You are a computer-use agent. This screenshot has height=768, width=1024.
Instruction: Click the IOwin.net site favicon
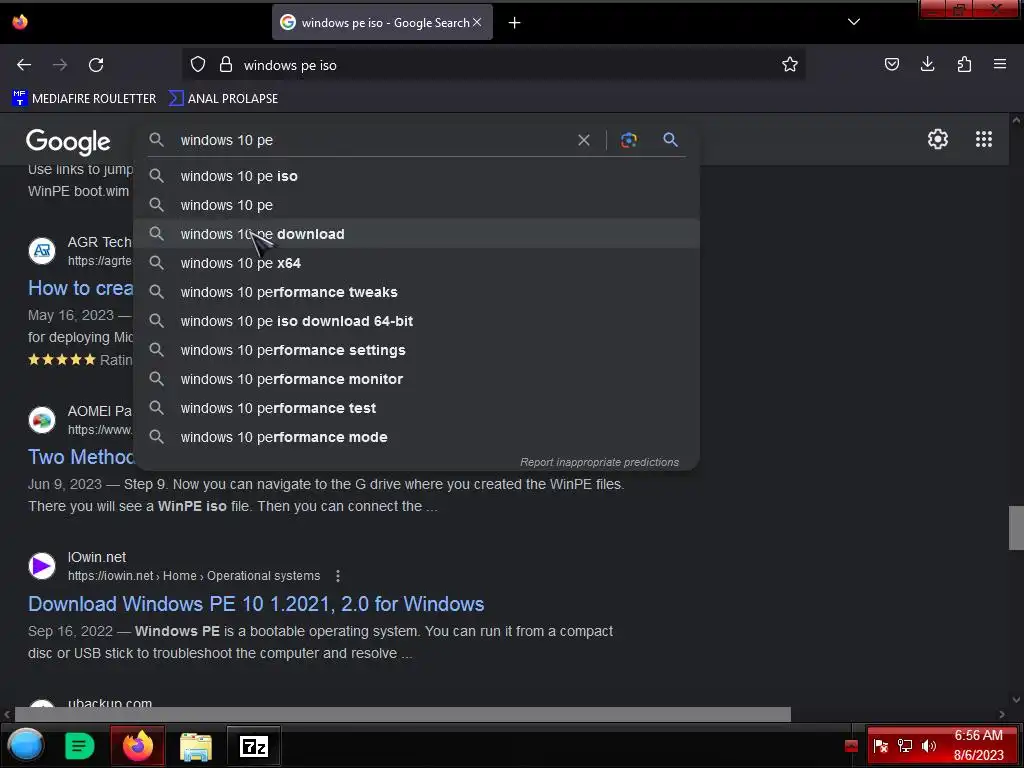click(x=42, y=566)
